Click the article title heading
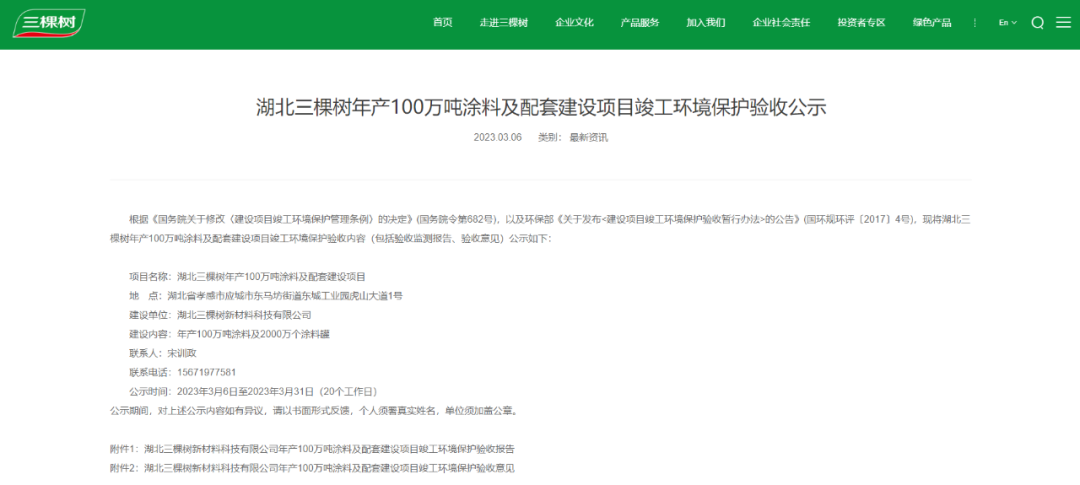Screen dimensions: 1080x485 [541, 108]
